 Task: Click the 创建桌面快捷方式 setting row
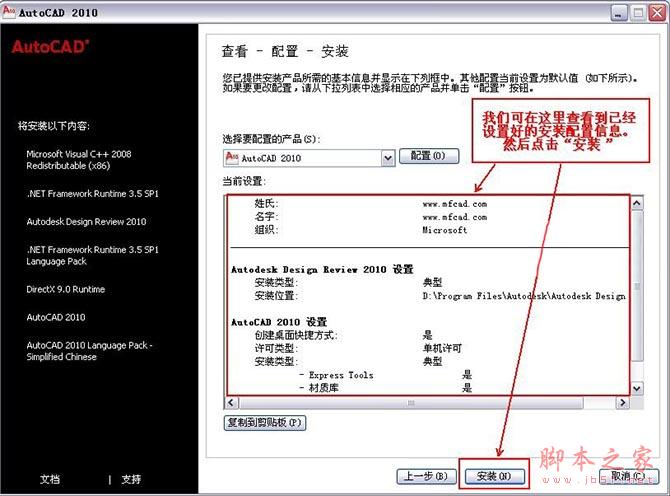tap(344, 335)
